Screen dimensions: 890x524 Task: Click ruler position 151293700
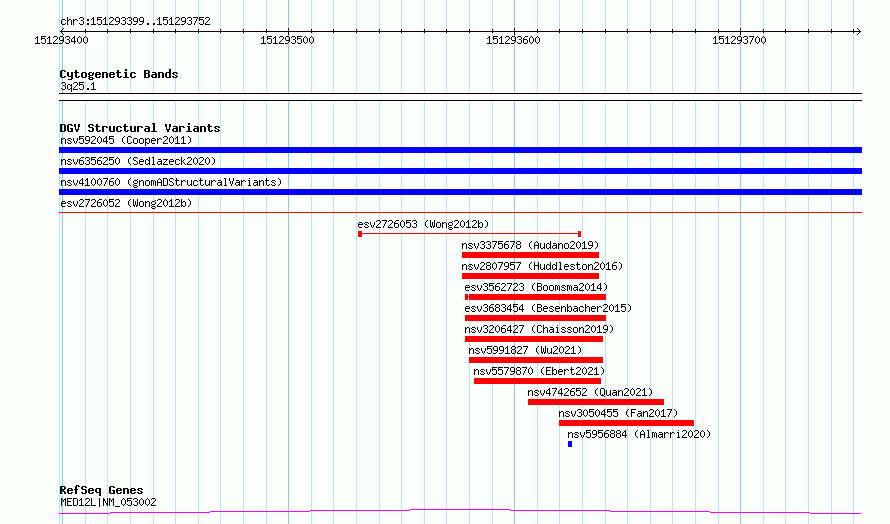pyautogui.click(x=739, y=40)
